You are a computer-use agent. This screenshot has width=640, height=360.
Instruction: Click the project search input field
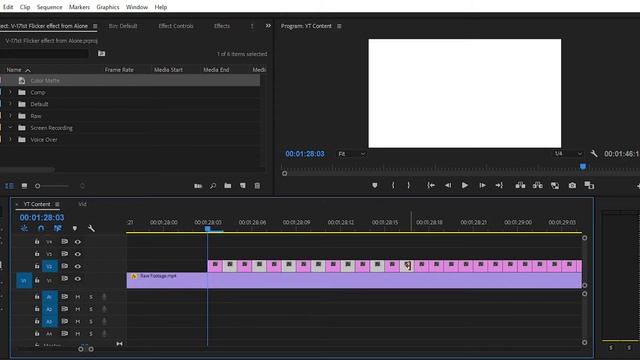point(44,53)
